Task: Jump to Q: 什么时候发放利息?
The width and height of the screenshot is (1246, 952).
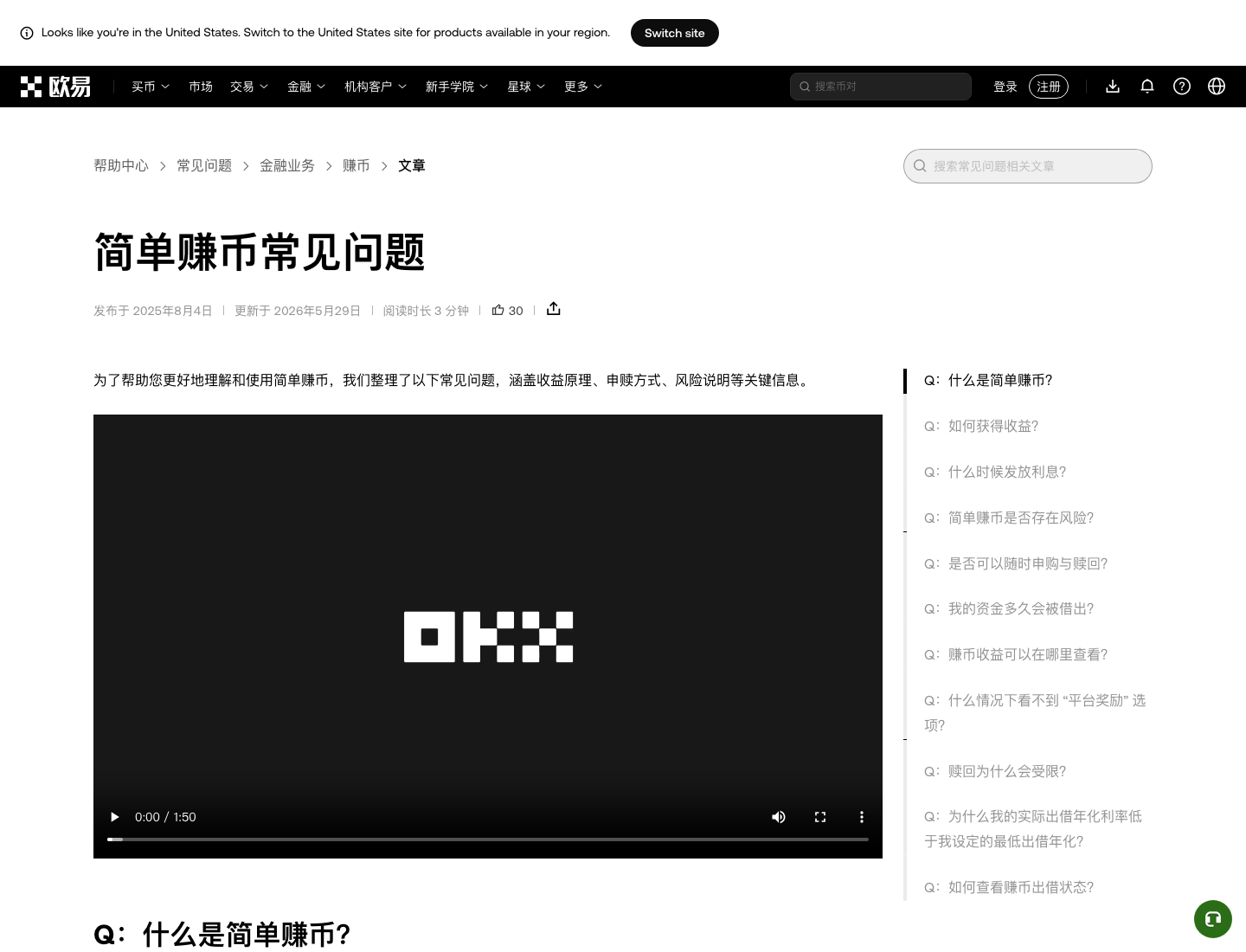Action: point(995,472)
